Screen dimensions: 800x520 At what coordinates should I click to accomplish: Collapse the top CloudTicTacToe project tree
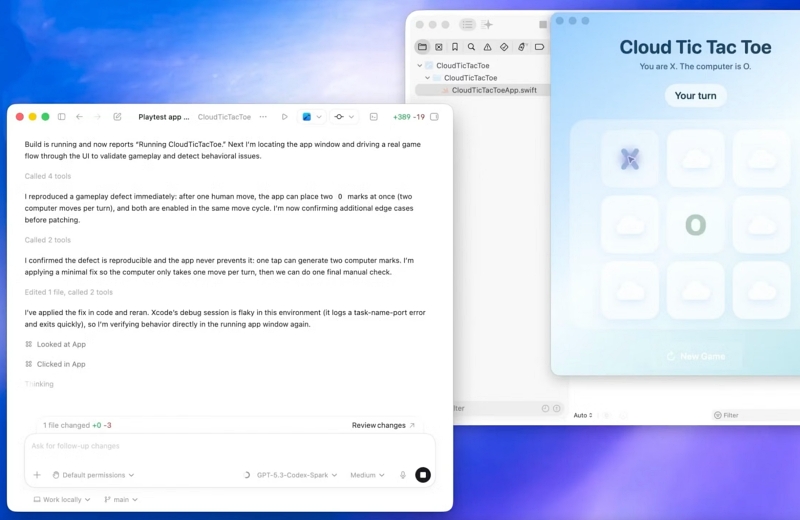coord(420,66)
